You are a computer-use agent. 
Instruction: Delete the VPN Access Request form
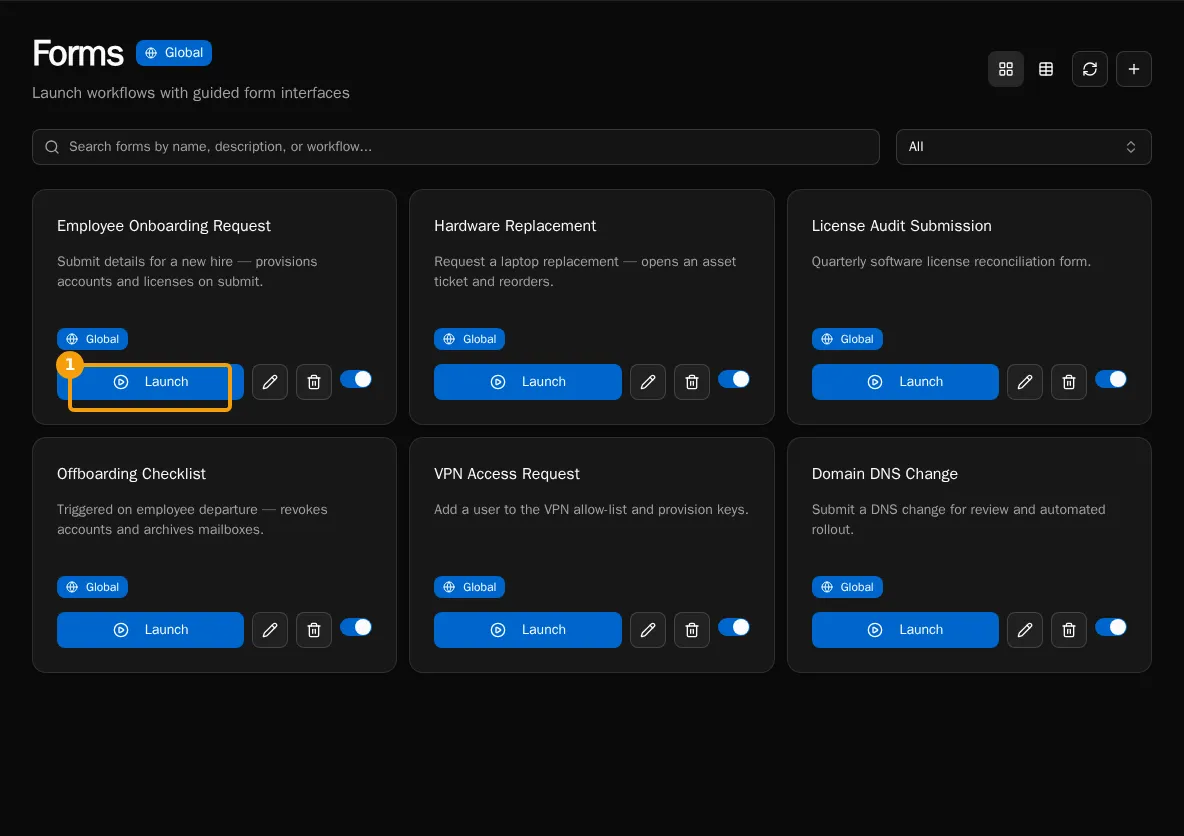pos(692,630)
